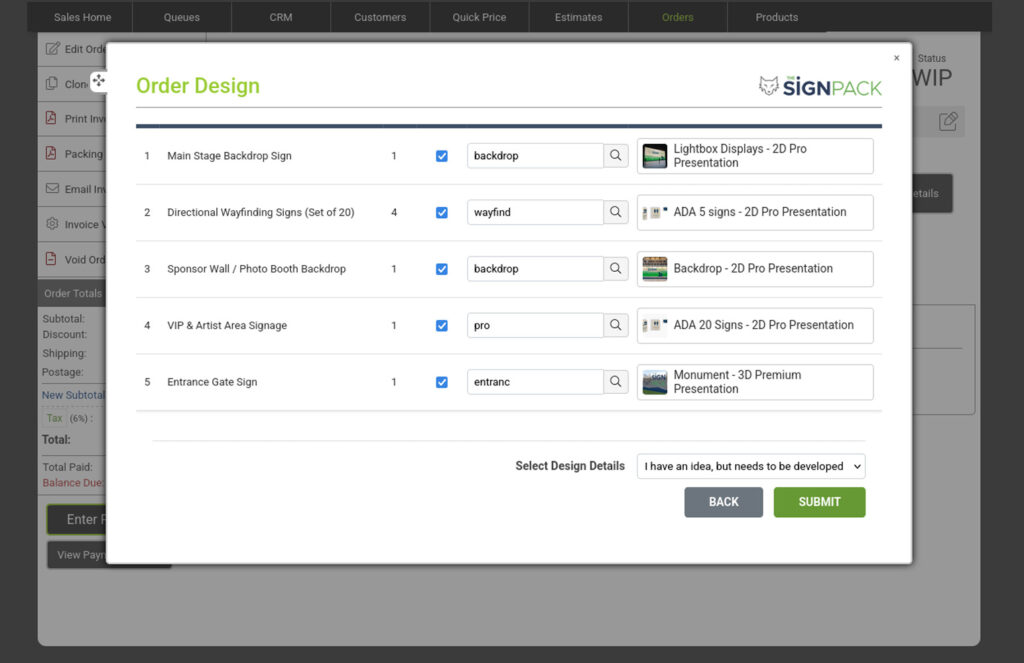Close the Order Design dialog
Viewport: 1024px width, 663px height.
click(897, 58)
